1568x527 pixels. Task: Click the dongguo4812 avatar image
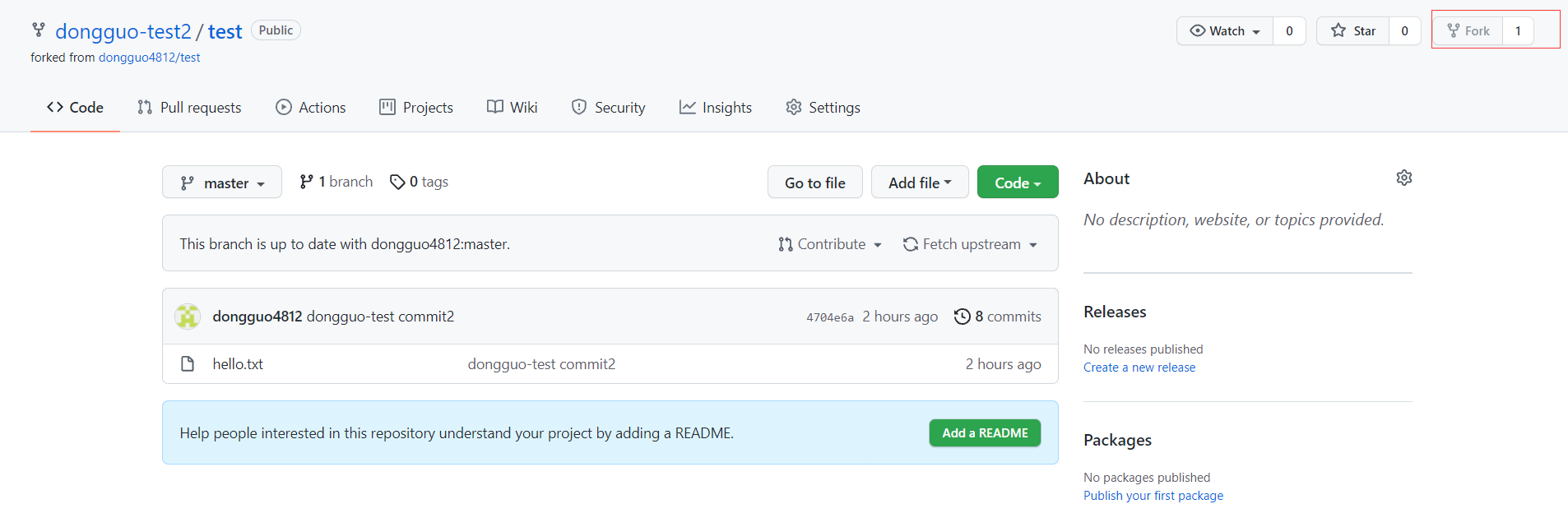tap(188, 317)
